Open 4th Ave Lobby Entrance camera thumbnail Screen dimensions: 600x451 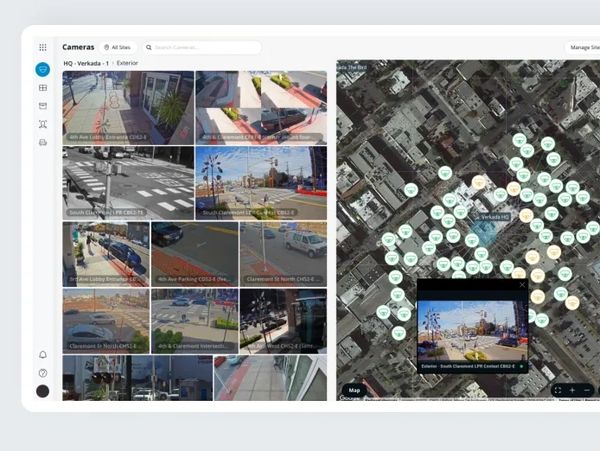click(x=128, y=108)
